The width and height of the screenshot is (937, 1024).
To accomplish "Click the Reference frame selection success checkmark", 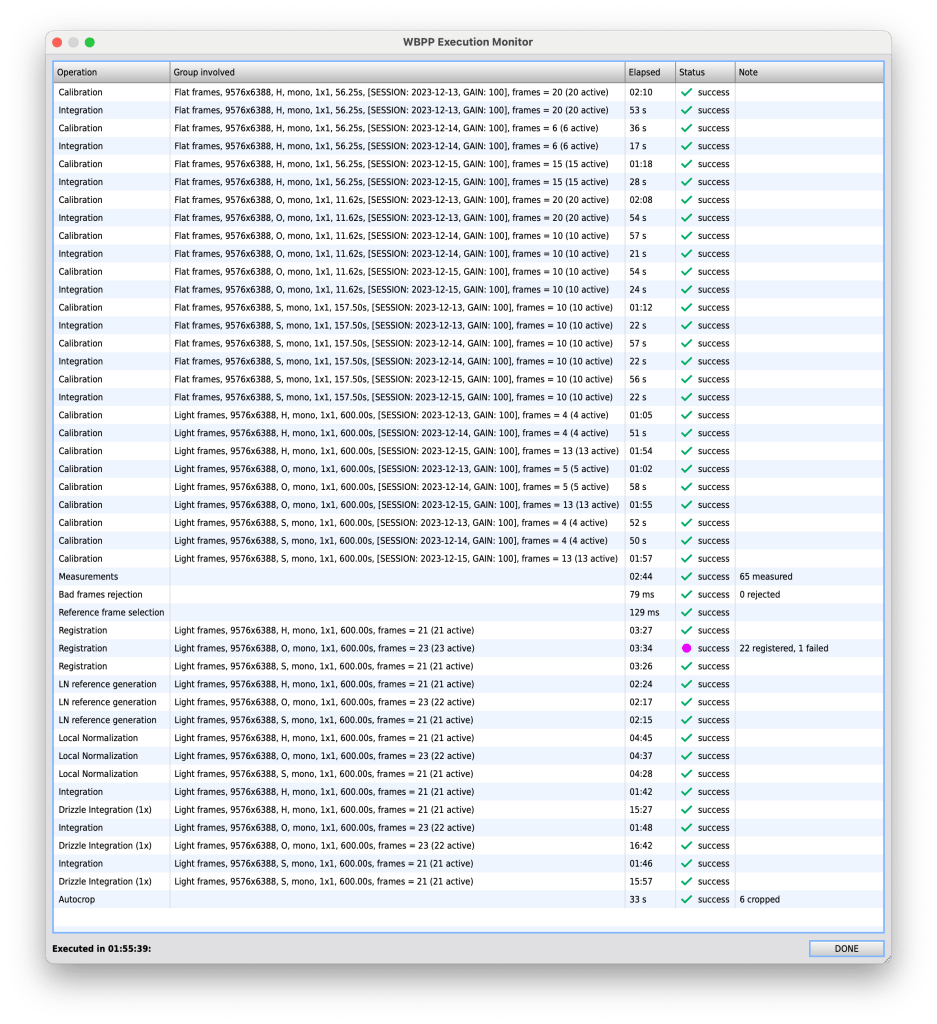I will (686, 612).
